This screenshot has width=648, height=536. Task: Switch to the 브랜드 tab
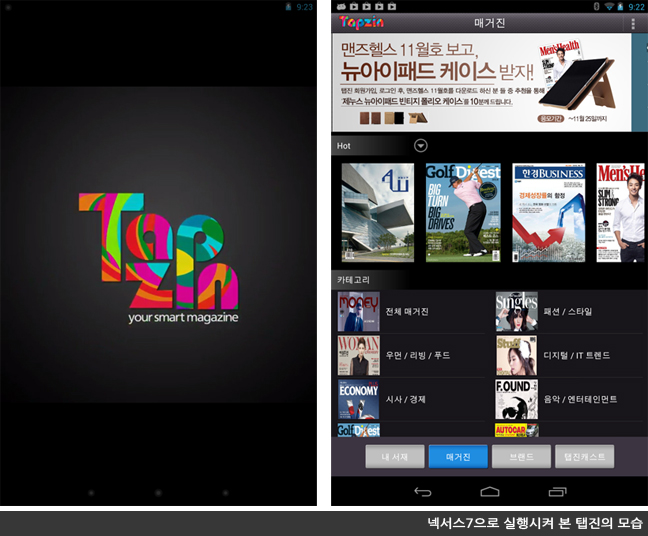(x=522, y=457)
